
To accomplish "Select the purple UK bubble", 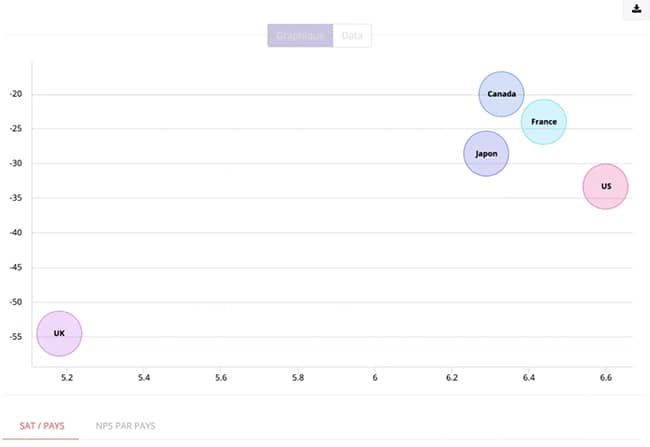I will click(x=59, y=333).
